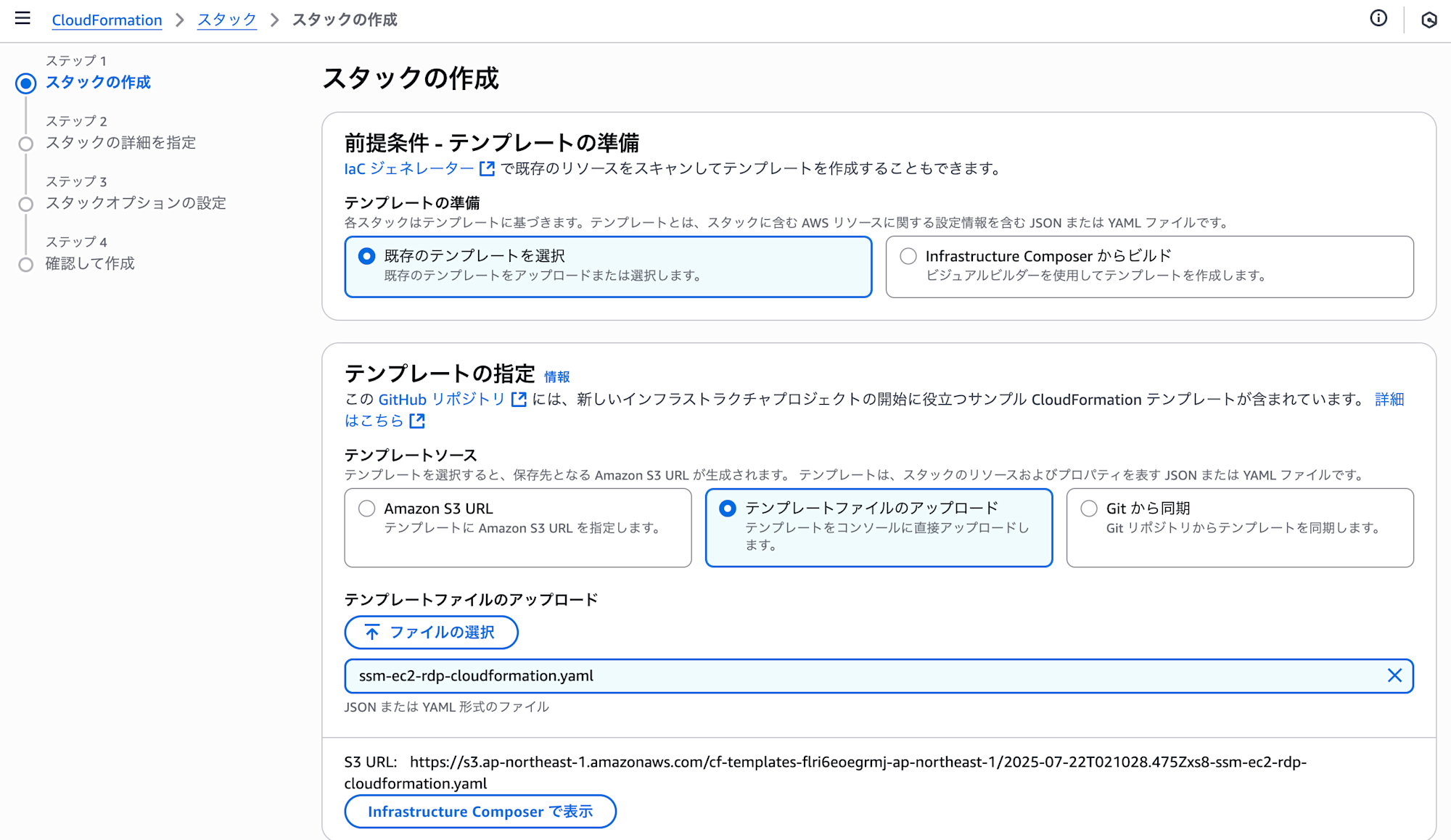
Task: Click Infrastructure Composer で表示 button
Action: [480, 811]
